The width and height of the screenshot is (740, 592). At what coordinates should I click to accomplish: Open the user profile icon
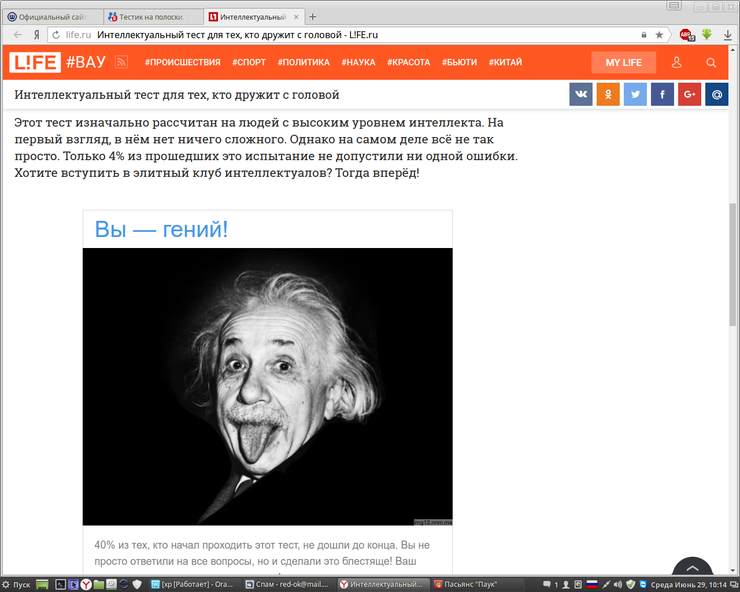(677, 63)
